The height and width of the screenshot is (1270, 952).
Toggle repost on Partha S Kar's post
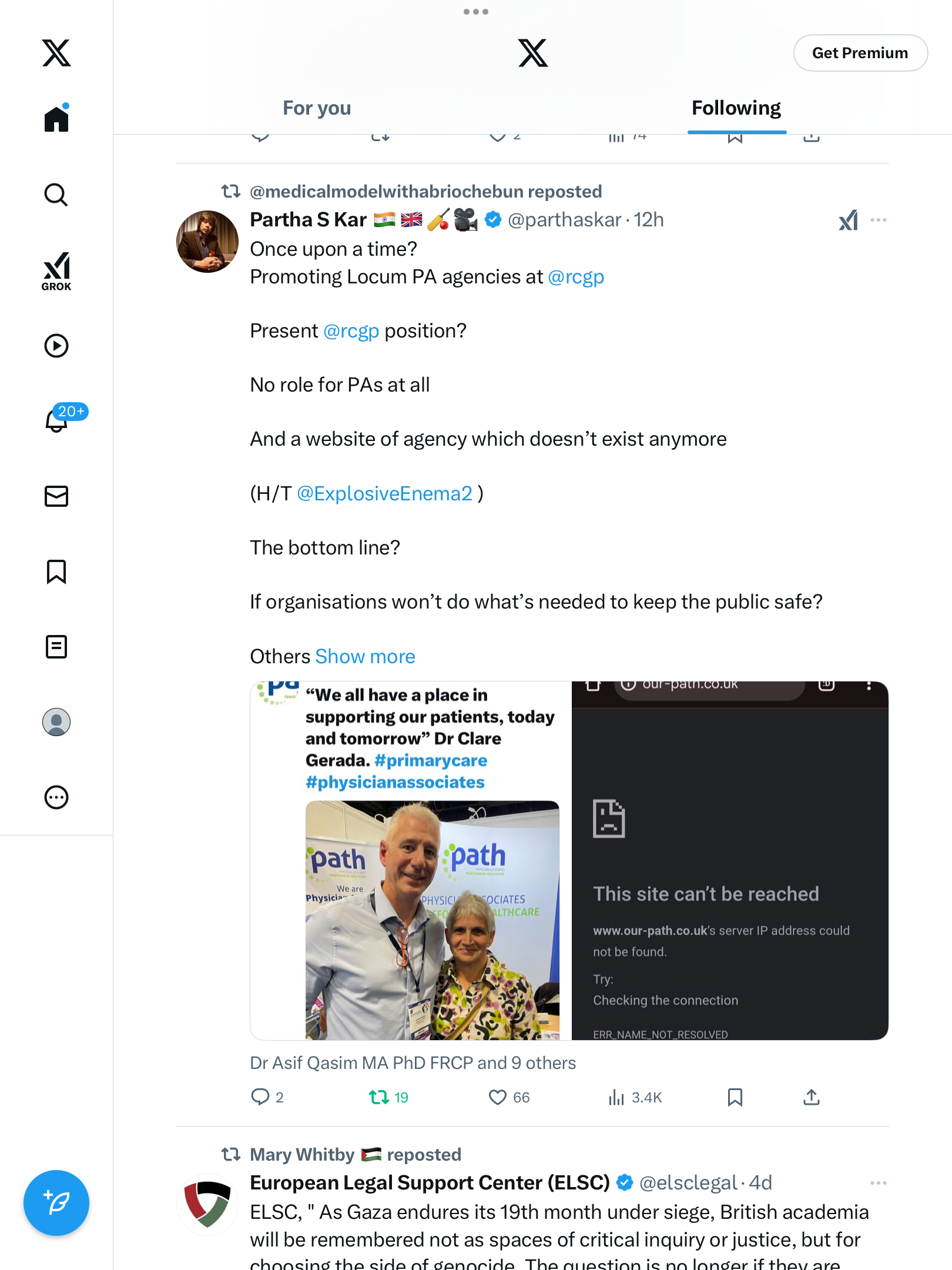[379, 1097]
